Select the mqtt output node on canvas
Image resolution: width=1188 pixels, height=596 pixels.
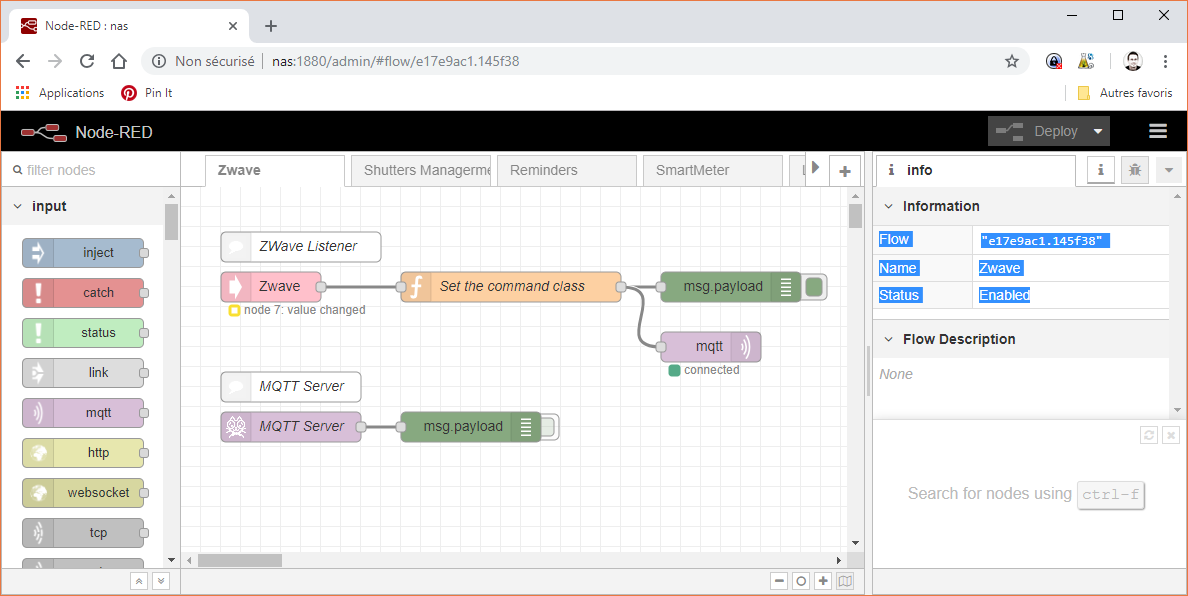[x=711, y=347]
